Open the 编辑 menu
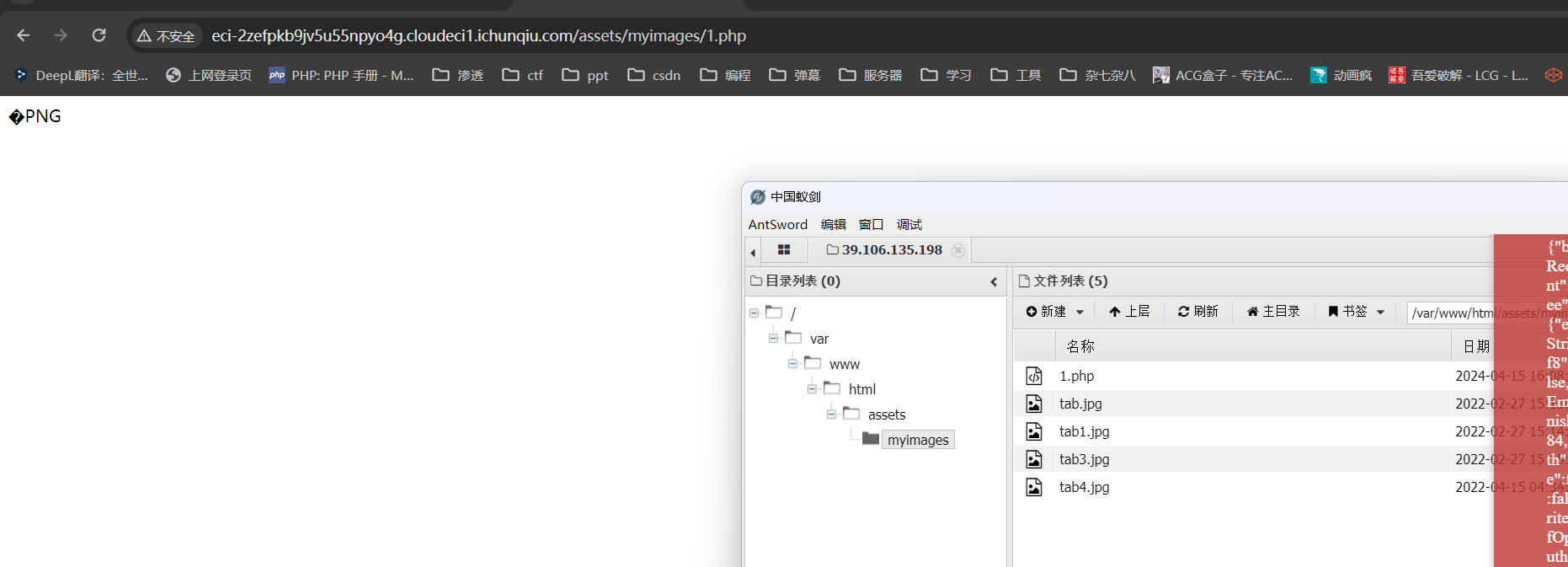The image size is (1568, 567). point(833,224)
